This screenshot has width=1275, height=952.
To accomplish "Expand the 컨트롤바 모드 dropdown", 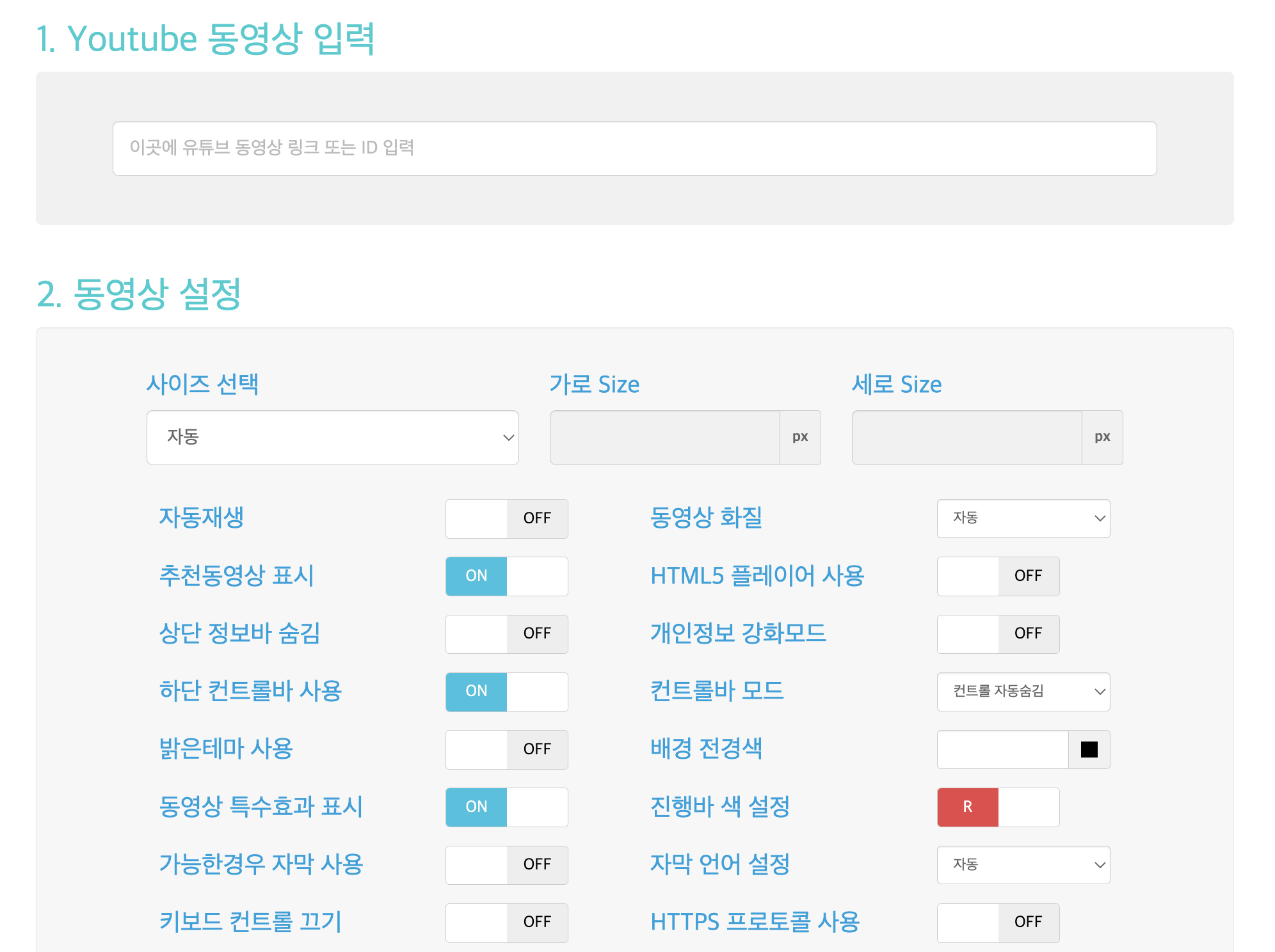I will (x=1023, y=692).
